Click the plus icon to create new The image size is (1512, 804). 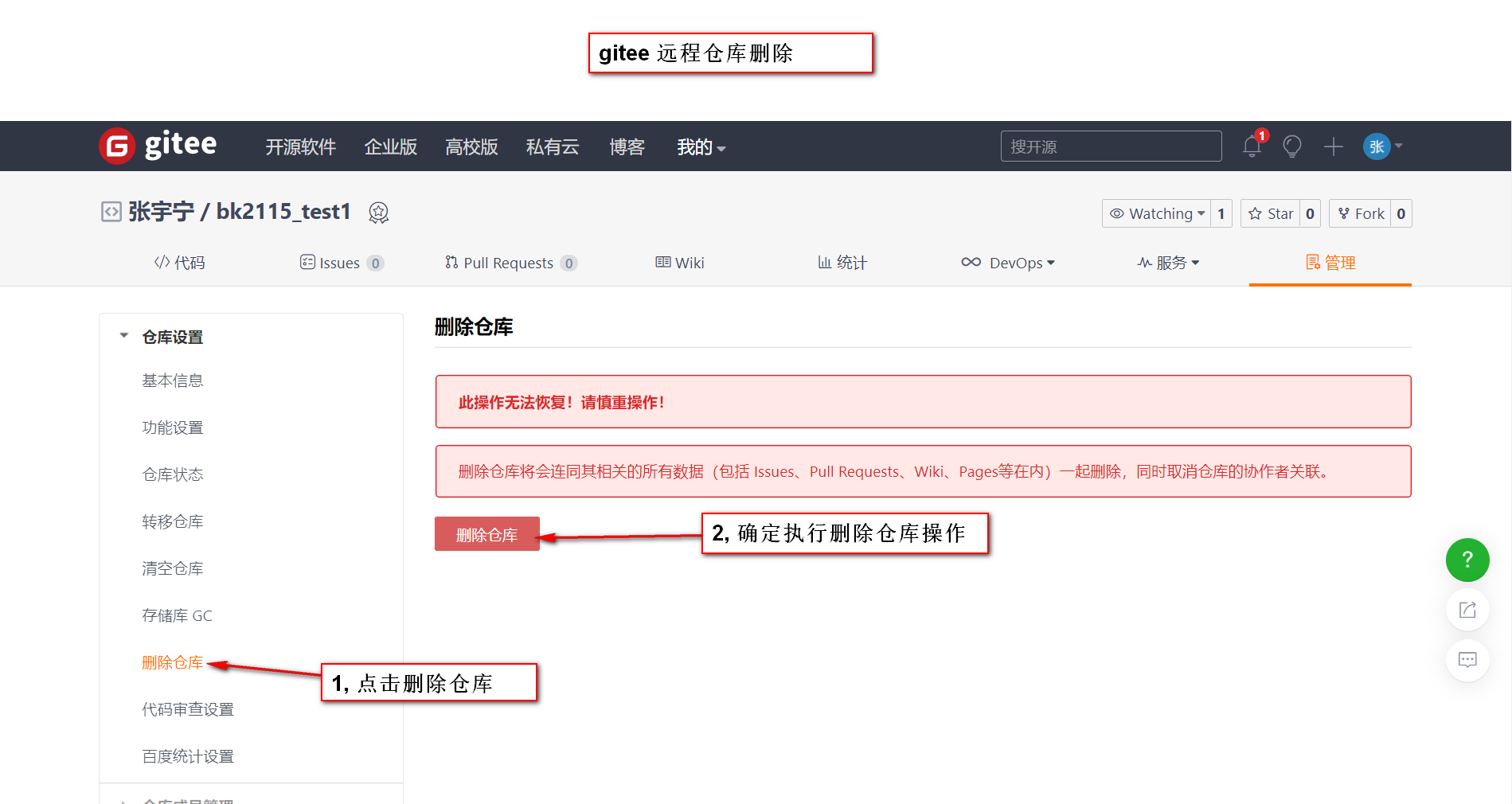tap(1334, 146)
